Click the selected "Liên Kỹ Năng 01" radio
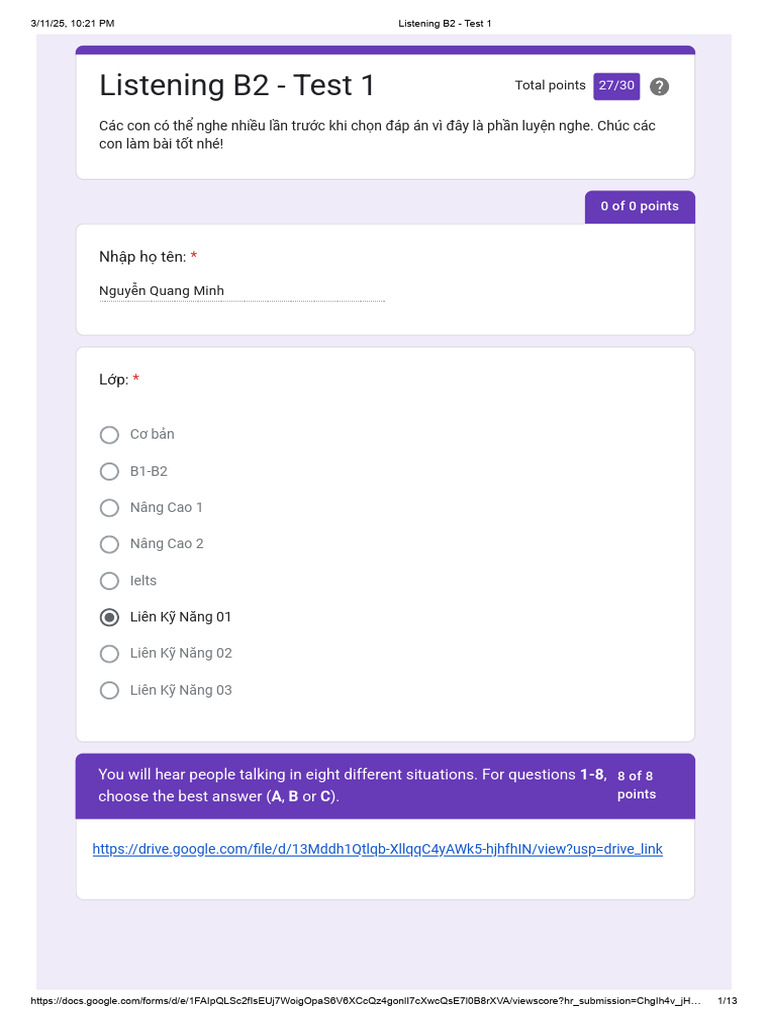Screen dimensions: 768x1024 click(110, 617)
